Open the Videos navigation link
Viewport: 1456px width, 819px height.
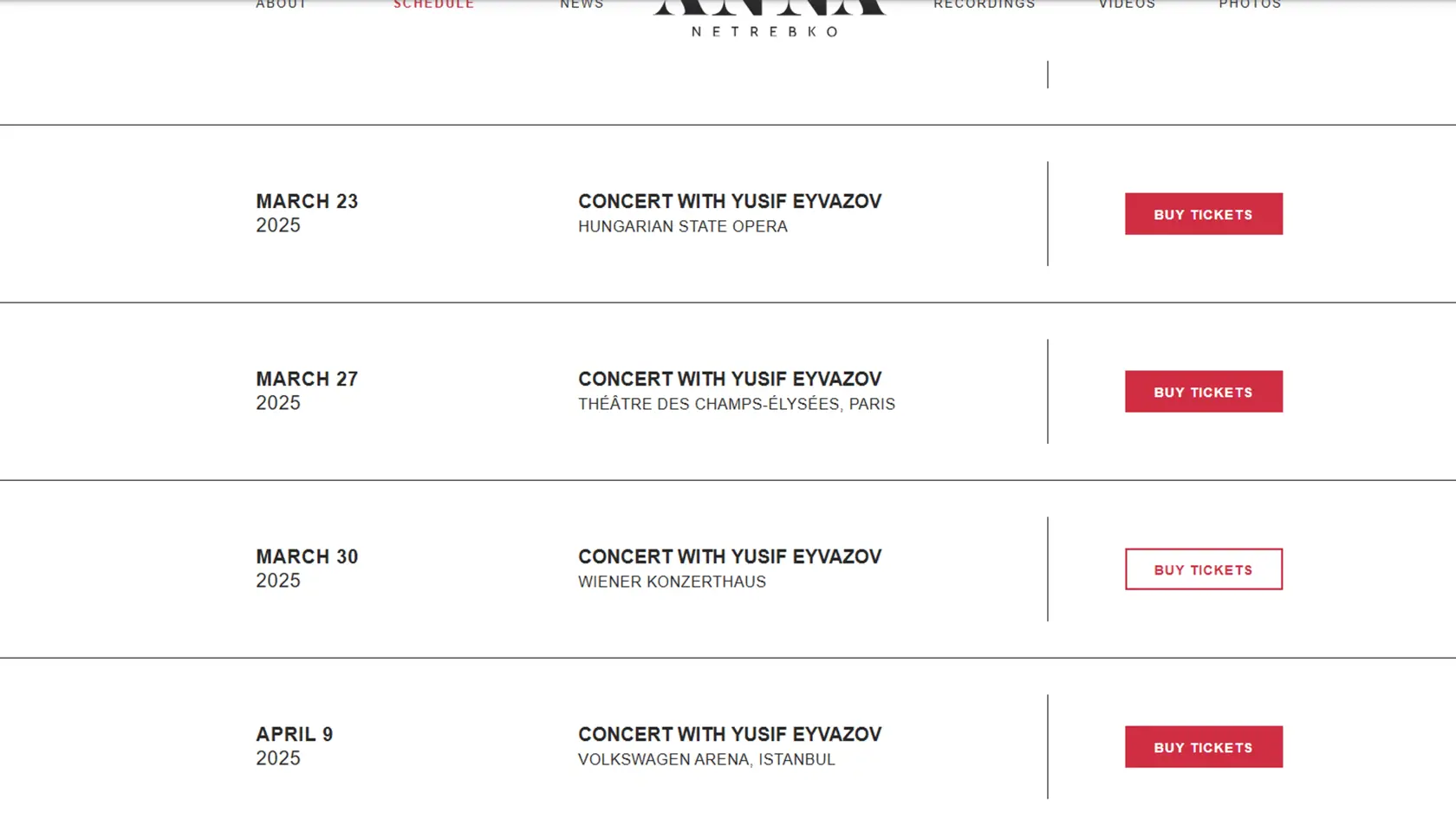tap(1127, 4)
